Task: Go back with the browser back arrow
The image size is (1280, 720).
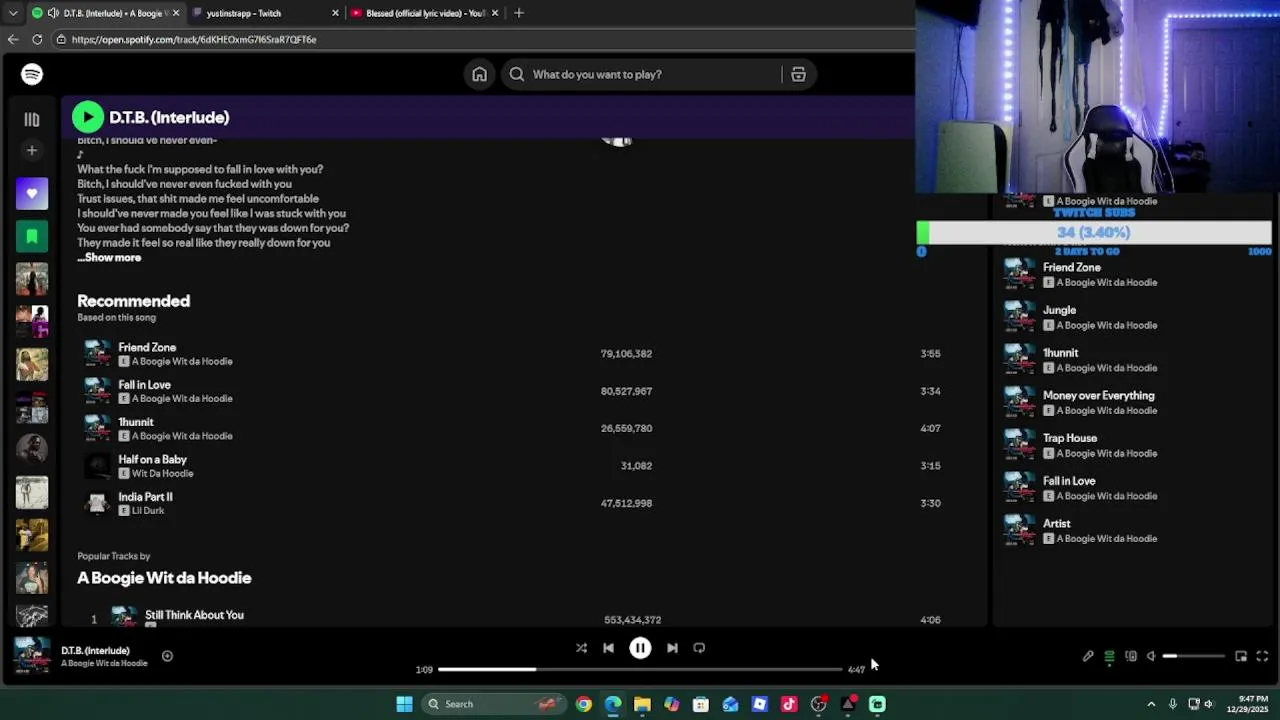Action: click(13, 39)
